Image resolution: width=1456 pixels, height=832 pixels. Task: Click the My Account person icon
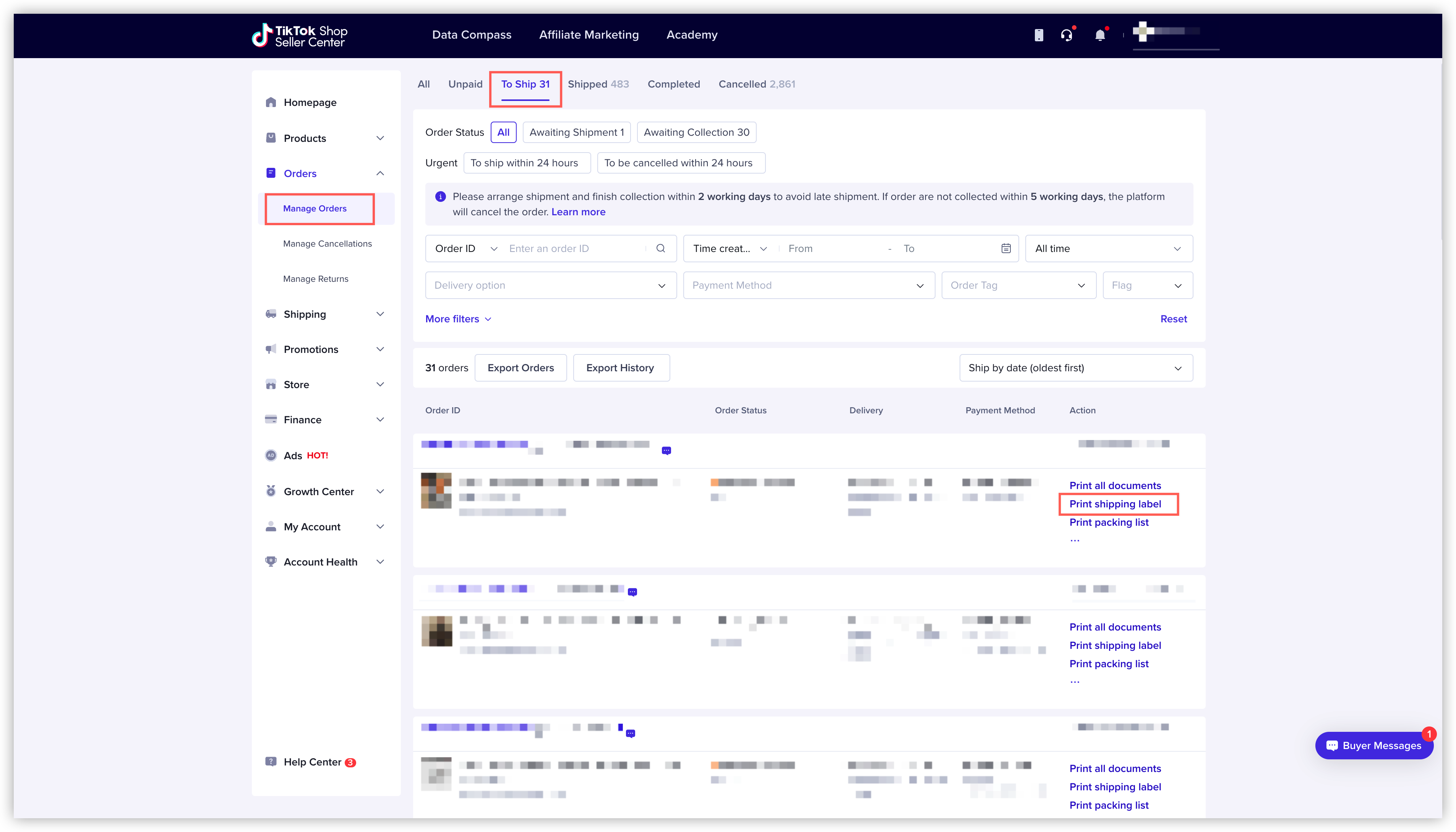(x=271, y=526)
